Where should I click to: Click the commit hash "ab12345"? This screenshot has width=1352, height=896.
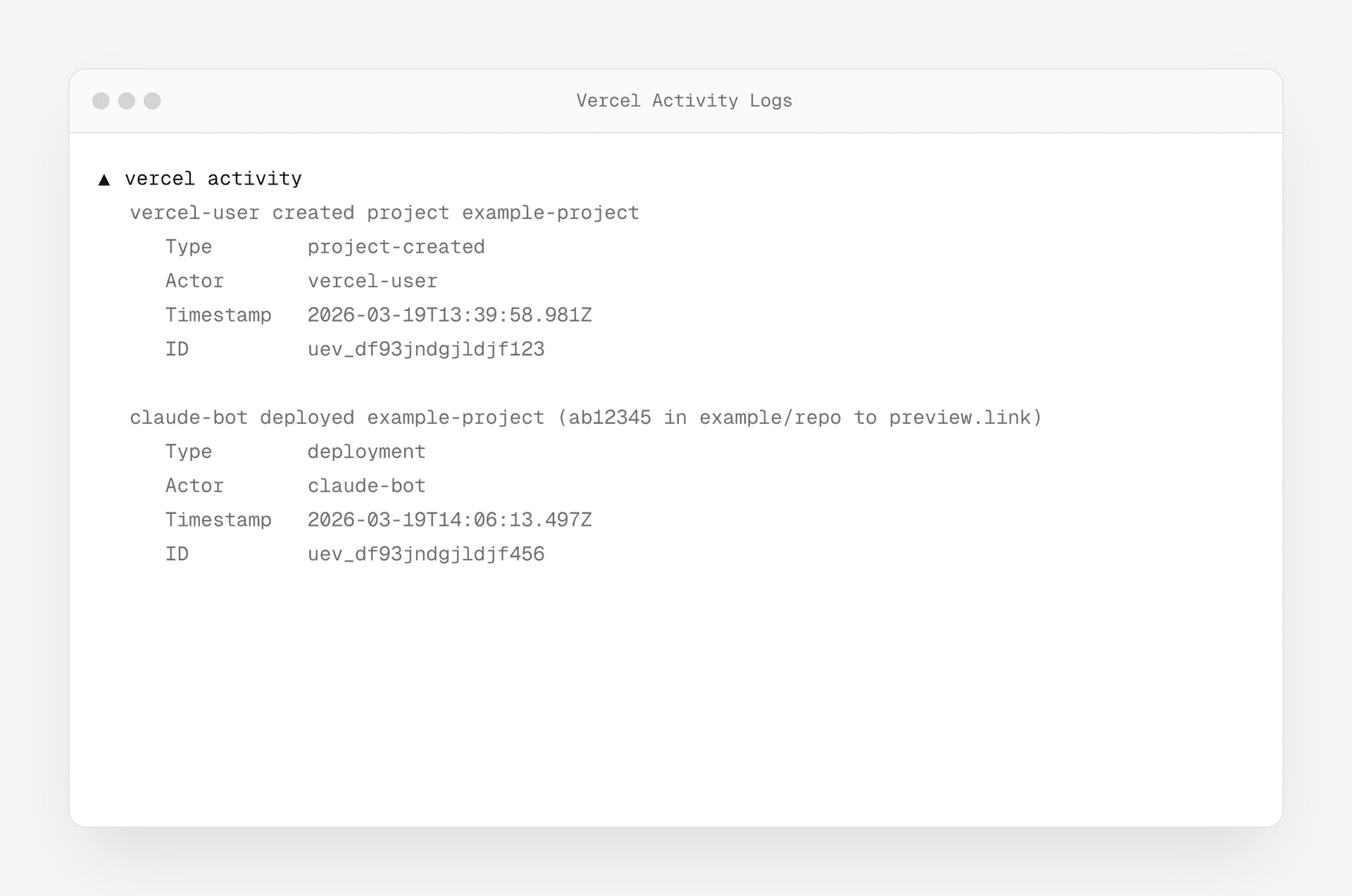tap(610, 418)
